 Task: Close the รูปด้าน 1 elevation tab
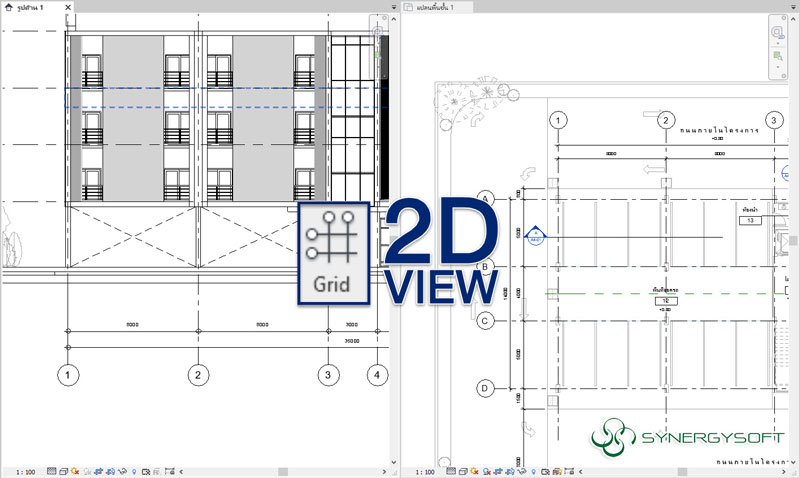coord(68,7)
